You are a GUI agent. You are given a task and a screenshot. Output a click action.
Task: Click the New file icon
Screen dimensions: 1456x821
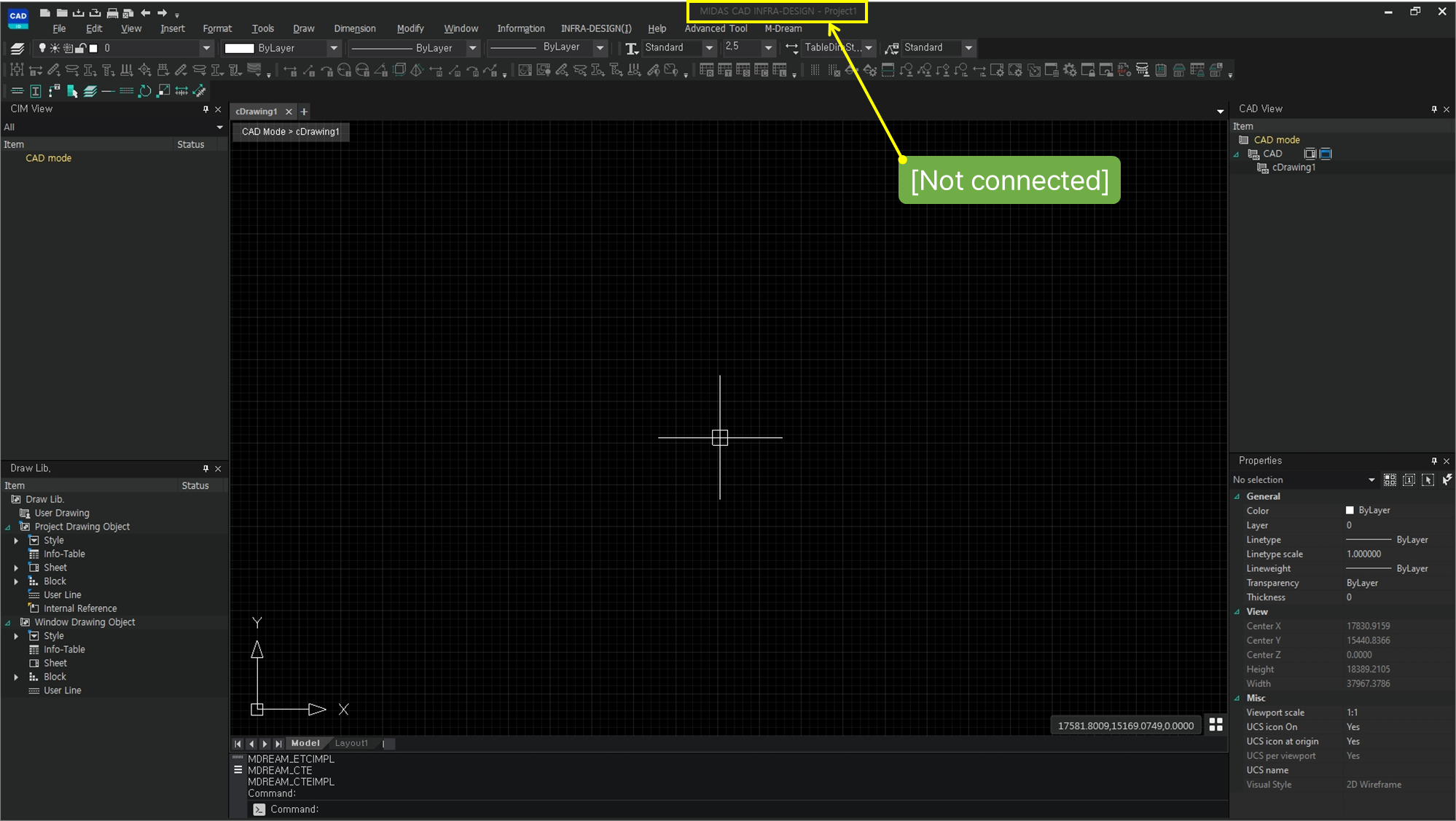(x=44, y=12)
